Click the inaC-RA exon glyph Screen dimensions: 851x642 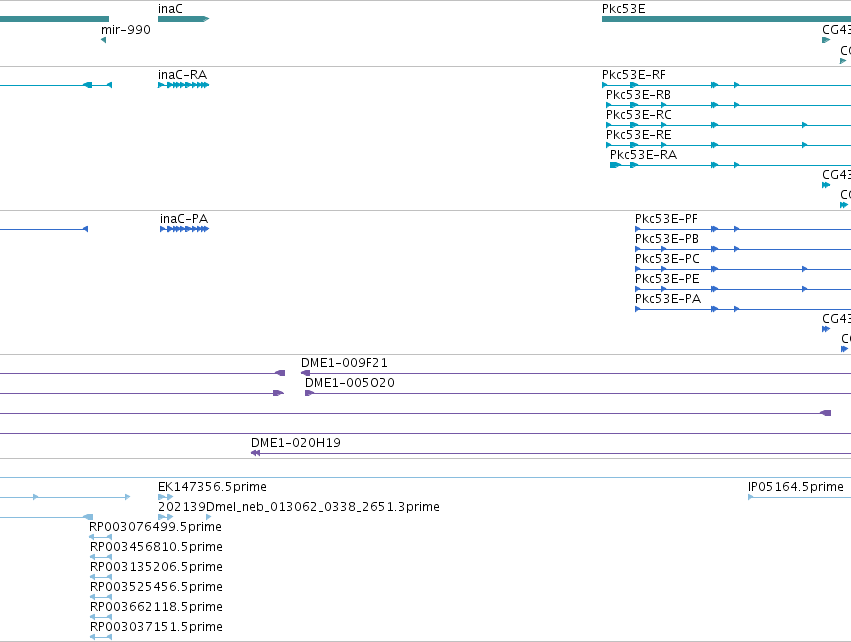click(x=183, y=85)
